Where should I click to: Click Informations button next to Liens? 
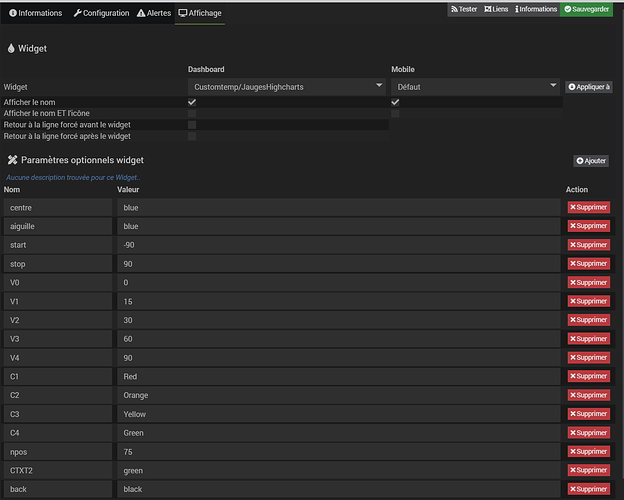536,9
